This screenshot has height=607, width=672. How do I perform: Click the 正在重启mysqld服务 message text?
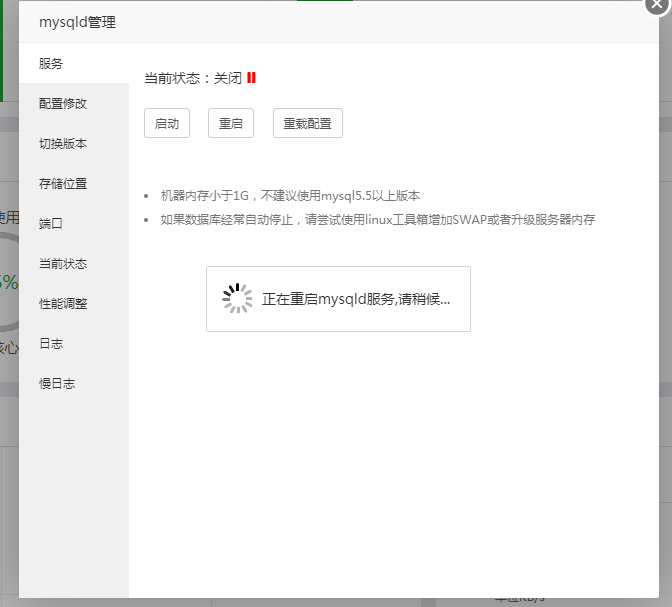click(x=356, y=299)
